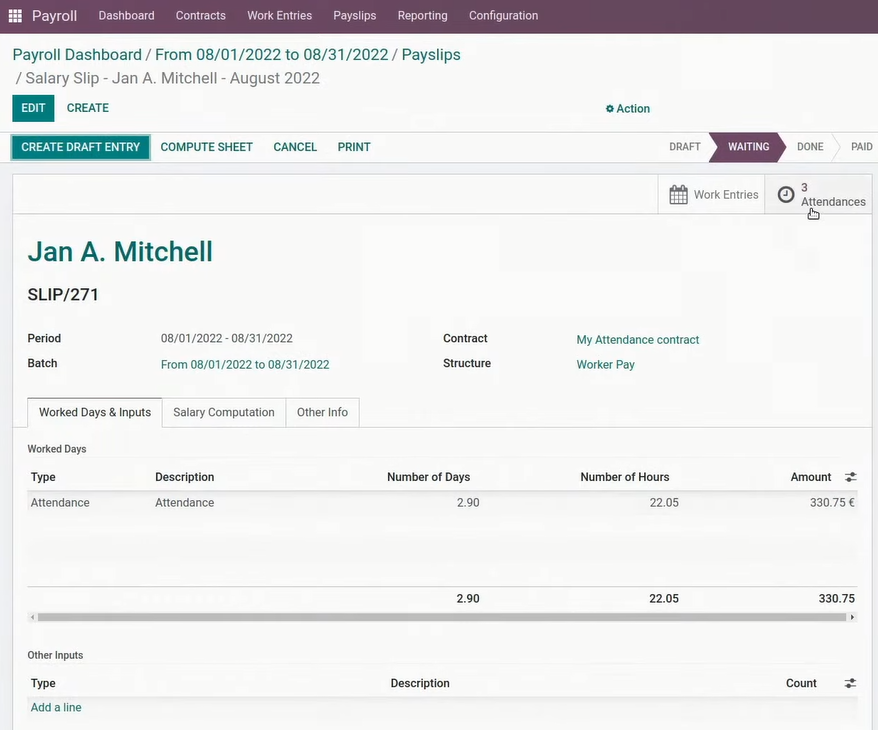The image size is (878, 730).
Task: Click the 22.05 hours cell in row
Action: (x=664, y=503)
